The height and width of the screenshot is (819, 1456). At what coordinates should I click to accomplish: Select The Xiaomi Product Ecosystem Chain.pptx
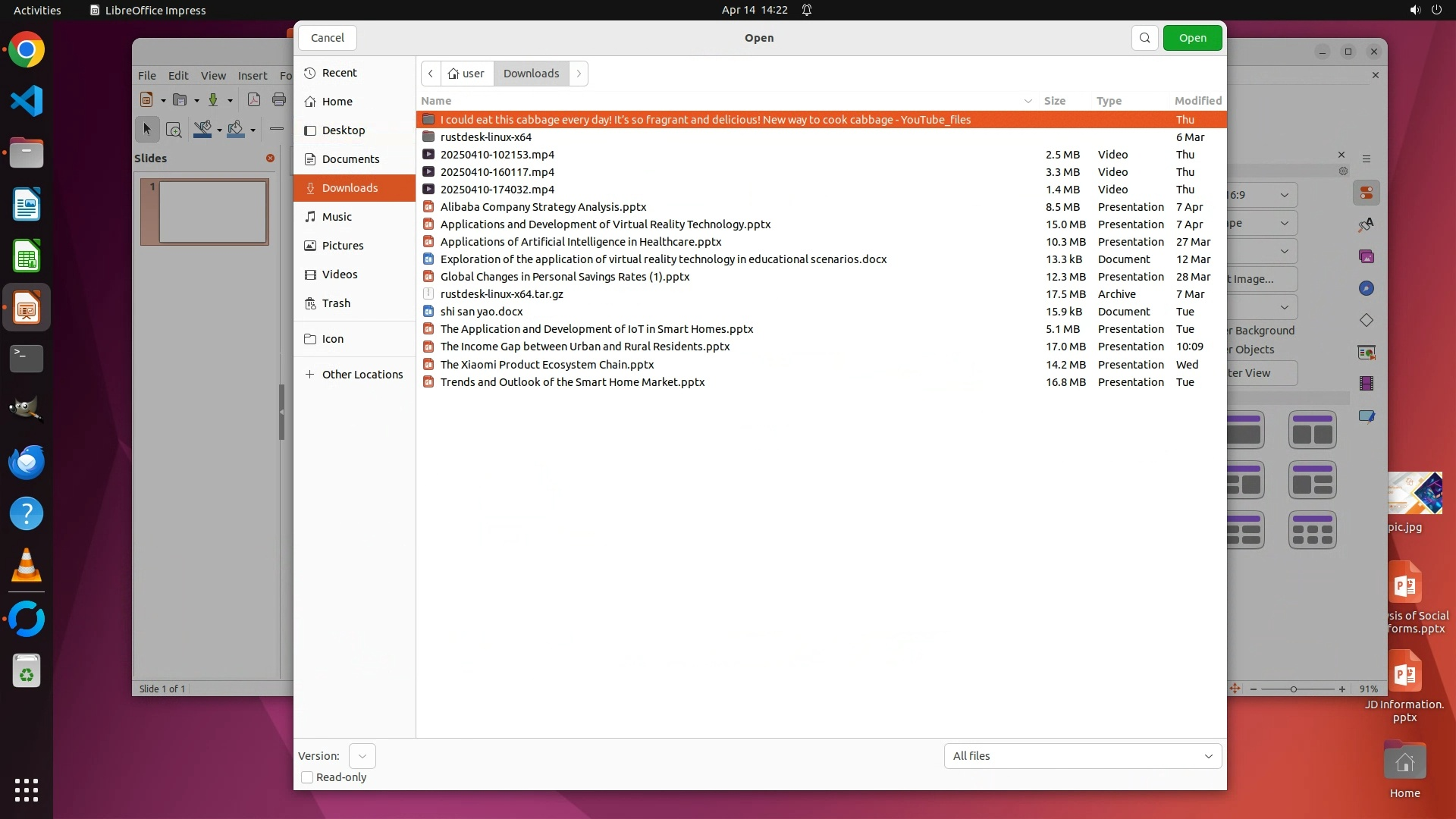[547, 365]
